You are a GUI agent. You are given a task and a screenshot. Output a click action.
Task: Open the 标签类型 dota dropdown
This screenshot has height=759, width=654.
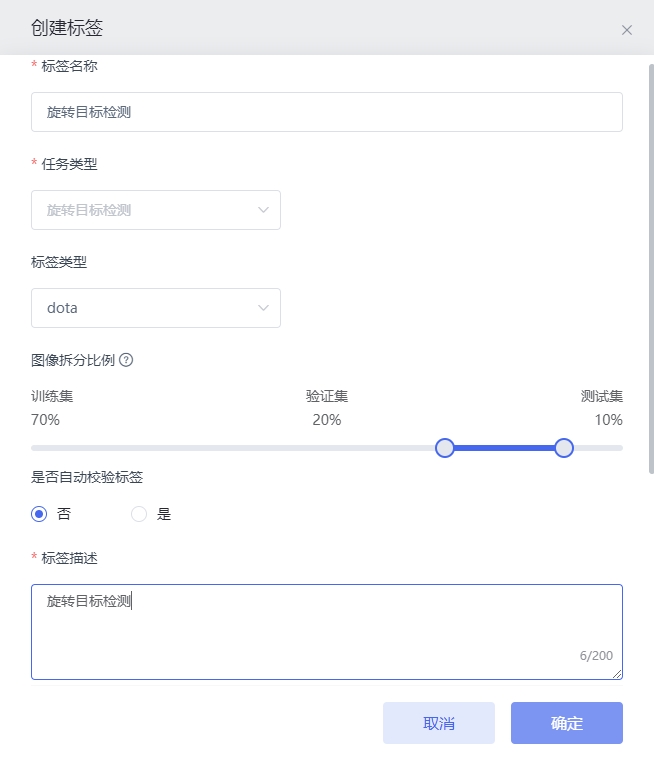[x=156, y=308]
